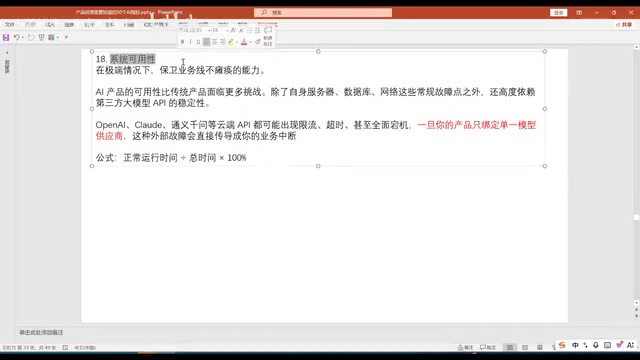
Task: Toggle the 备注 Notes button in status bar
Action: [465, 347]
